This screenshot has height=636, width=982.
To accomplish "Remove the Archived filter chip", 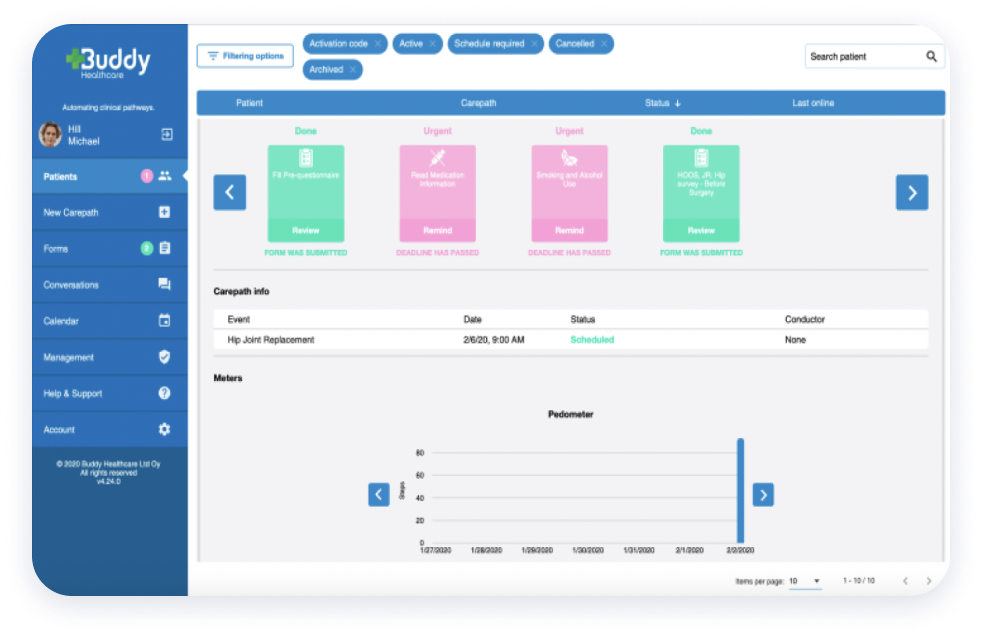I will pyautogui.click(x=353, y=70).
